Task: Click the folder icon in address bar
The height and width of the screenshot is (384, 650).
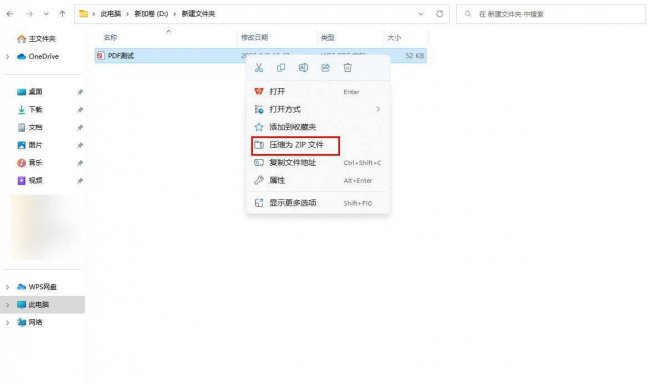Action: click(x=84, y=14)
